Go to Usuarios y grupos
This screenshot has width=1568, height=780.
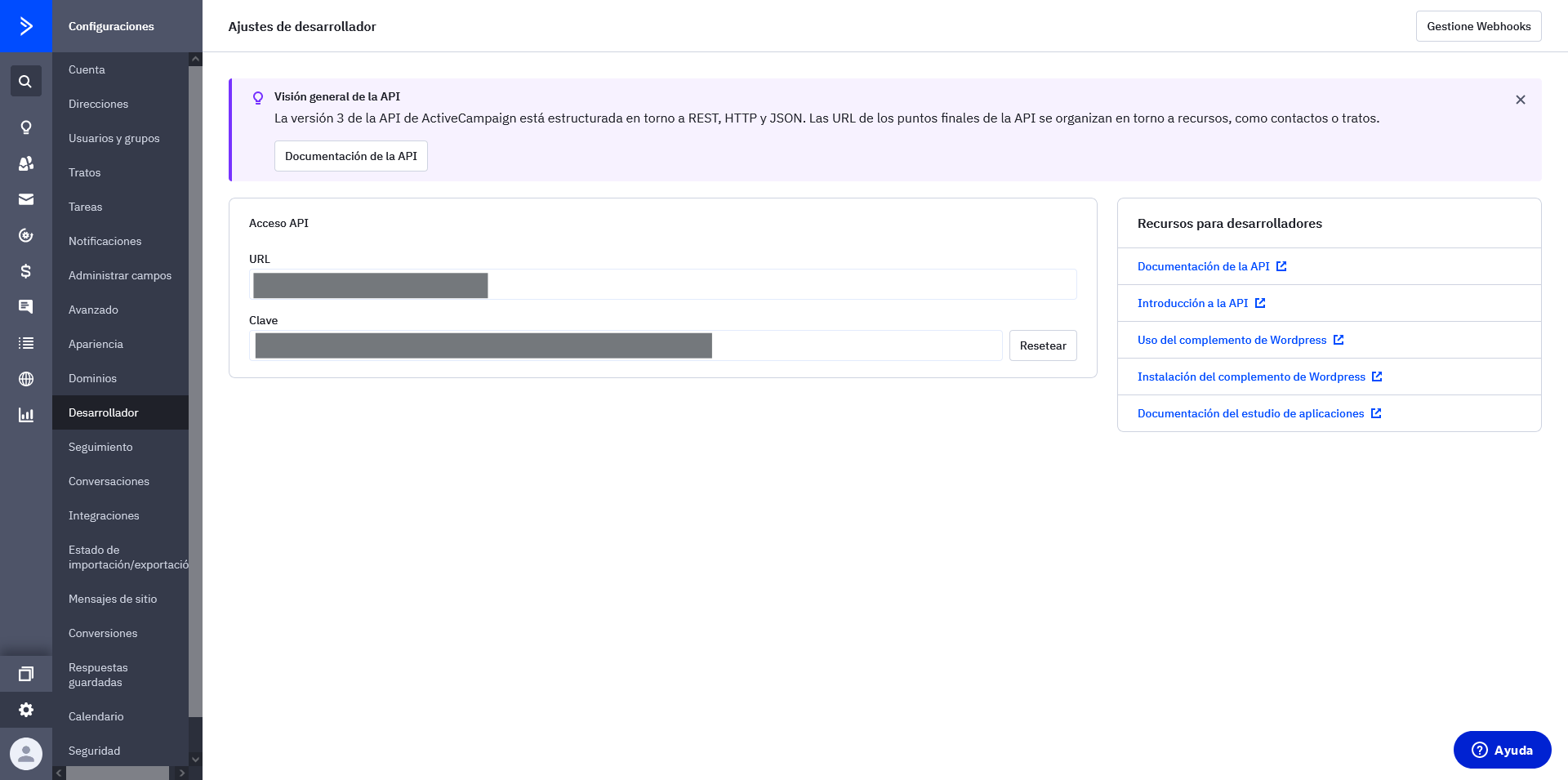click(x=120, y=138)
